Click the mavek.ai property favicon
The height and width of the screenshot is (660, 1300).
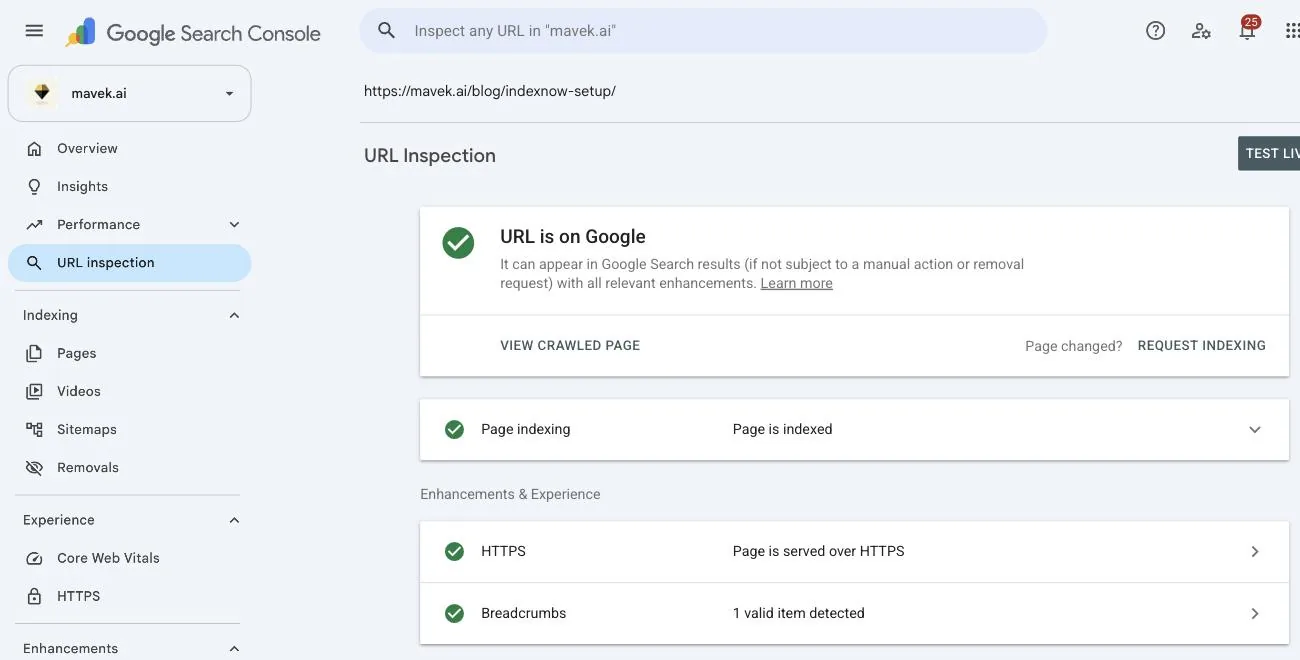[x=42, y=93]
